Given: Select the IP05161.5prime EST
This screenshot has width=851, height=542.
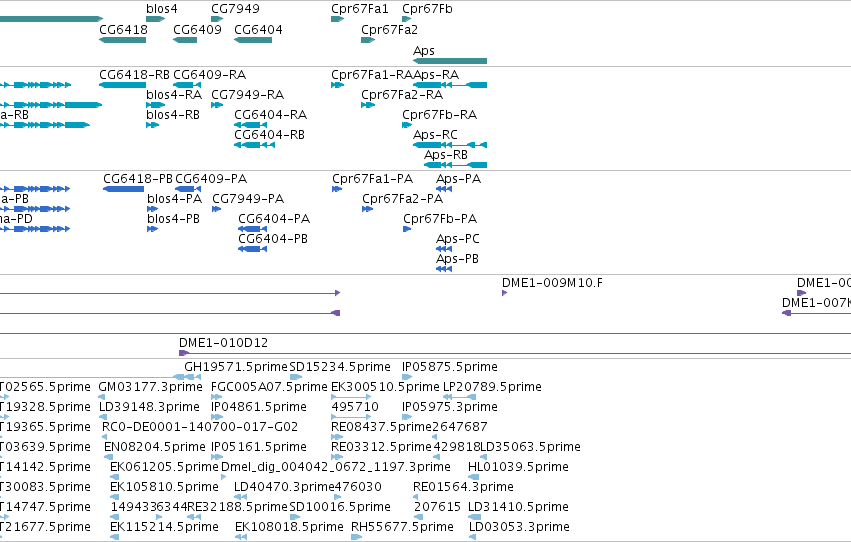Looking at the screenshot, I should [217, 457].
